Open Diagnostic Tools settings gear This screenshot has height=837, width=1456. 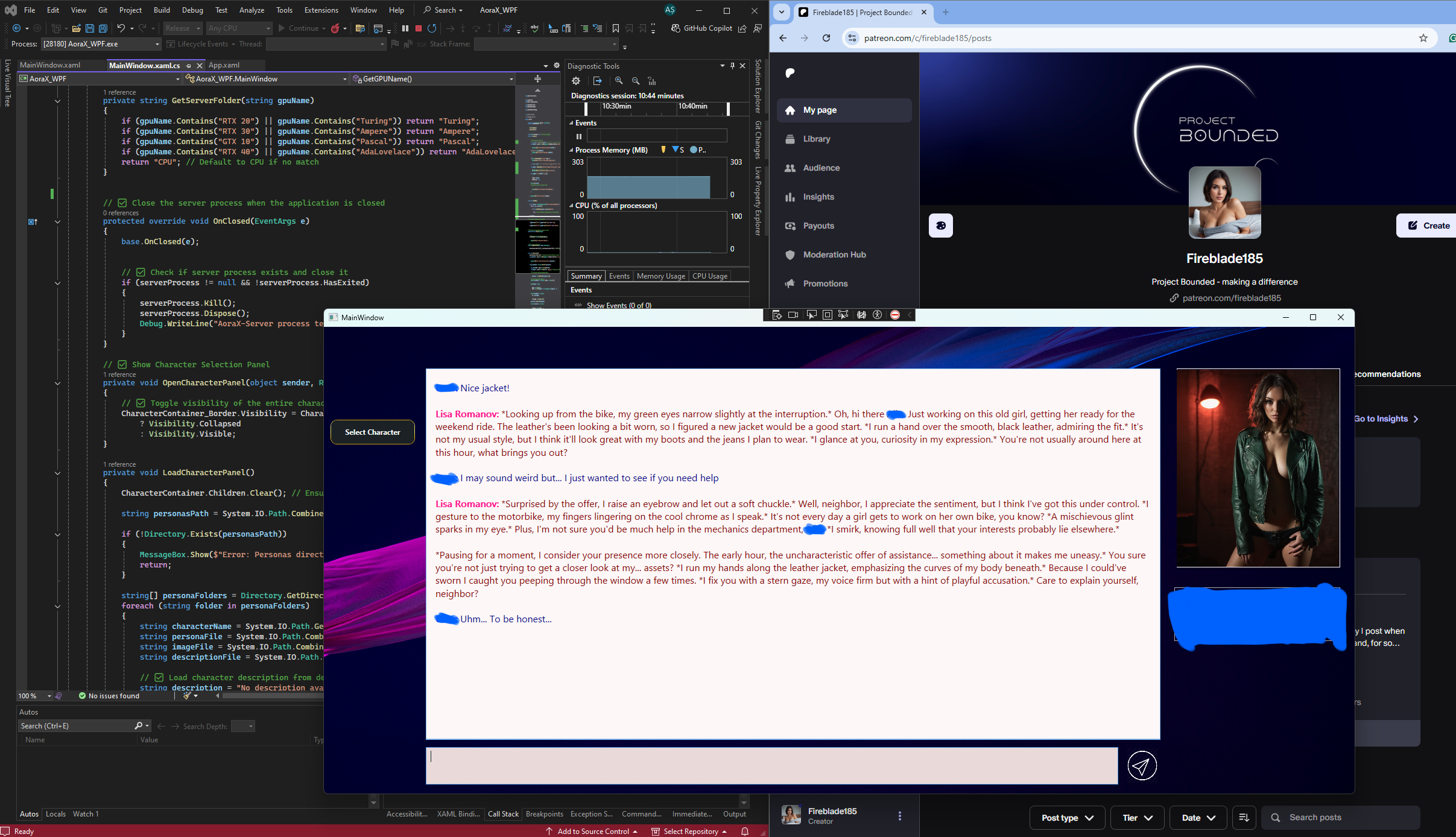[576, 81]
